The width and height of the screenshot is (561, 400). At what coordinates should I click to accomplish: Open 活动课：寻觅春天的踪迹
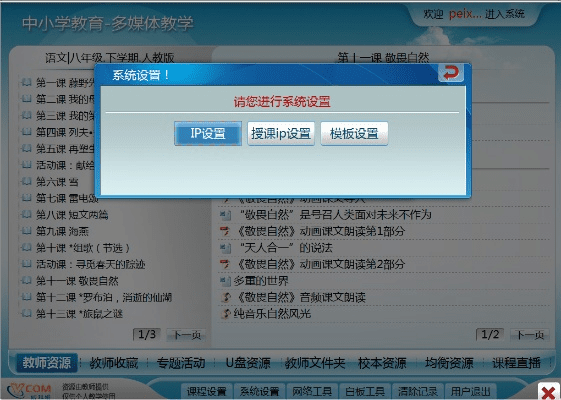(x=91, y=264)
